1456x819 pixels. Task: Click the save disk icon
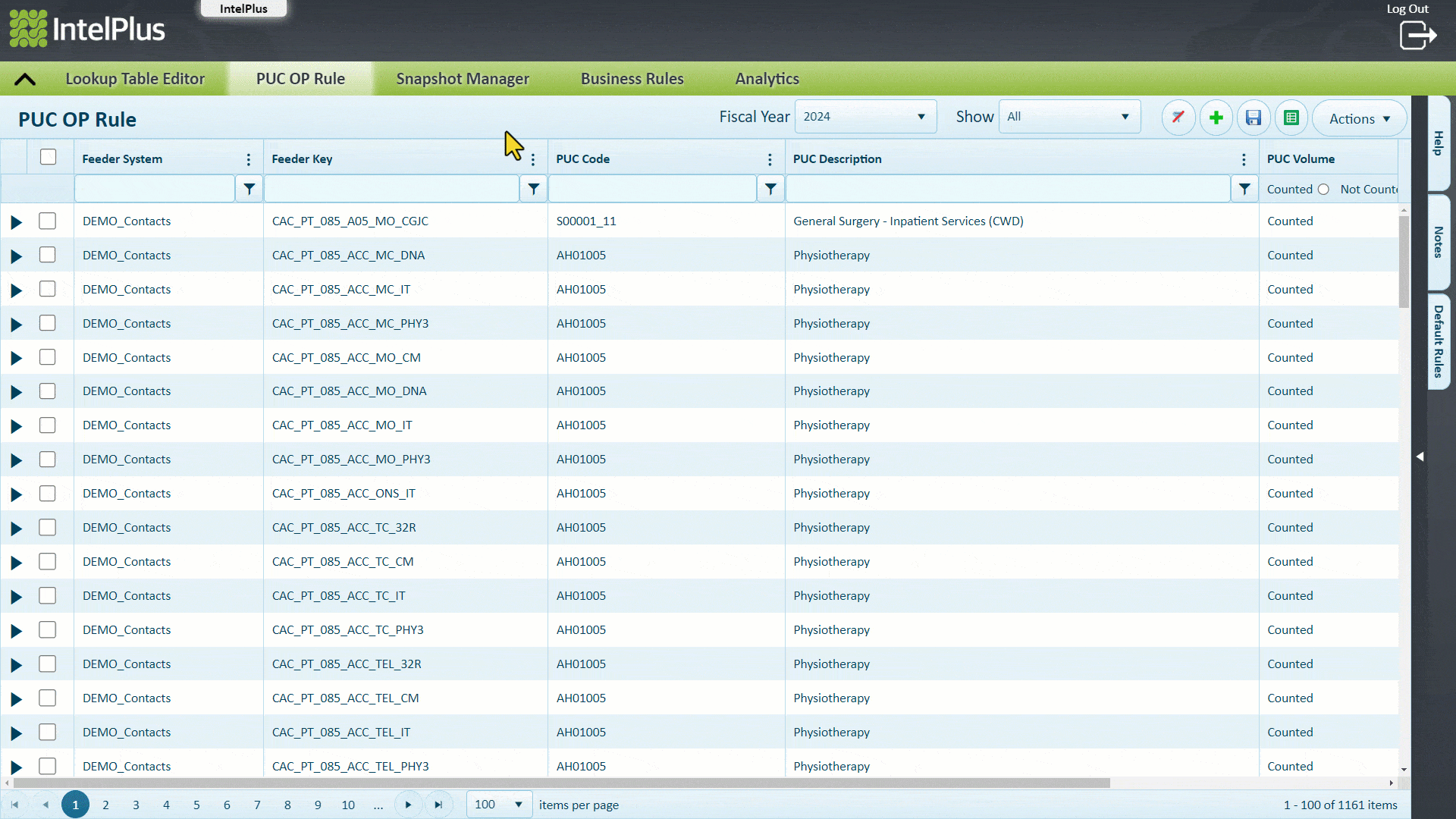[1254, 118]
